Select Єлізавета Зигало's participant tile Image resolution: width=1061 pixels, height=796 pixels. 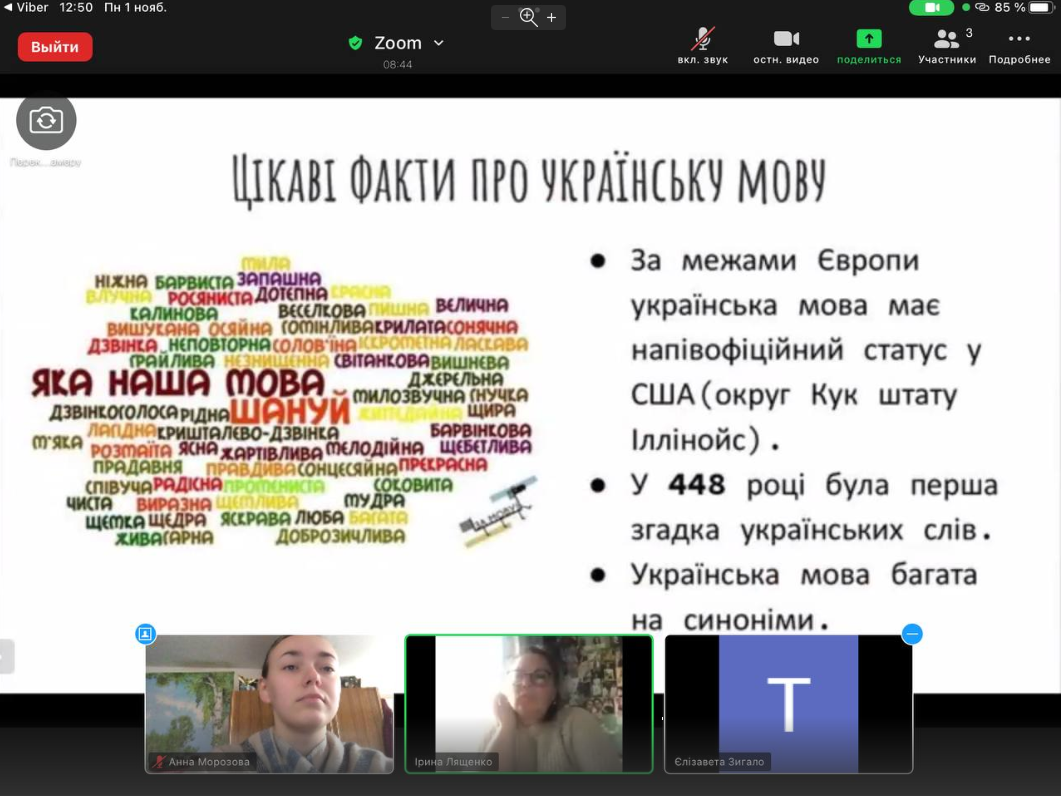tap(788, 703)
